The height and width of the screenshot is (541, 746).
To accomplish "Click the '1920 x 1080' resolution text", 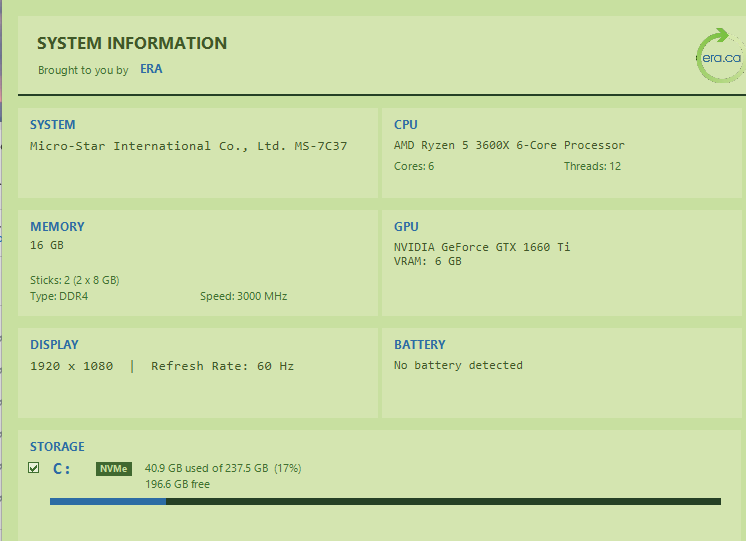I will 71,366.
